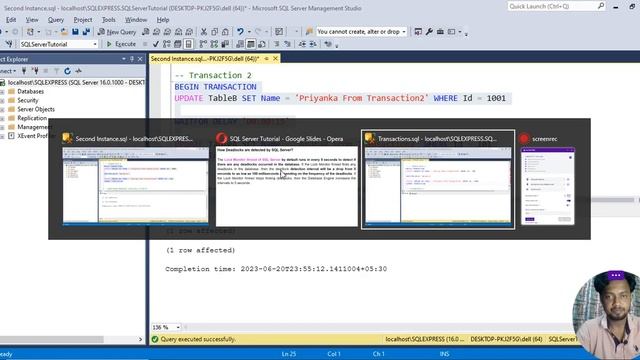The width and height of the screenshot is (640, 360).
Task: Switch to Transactions.sql window thumbnail
Action: 438,180
